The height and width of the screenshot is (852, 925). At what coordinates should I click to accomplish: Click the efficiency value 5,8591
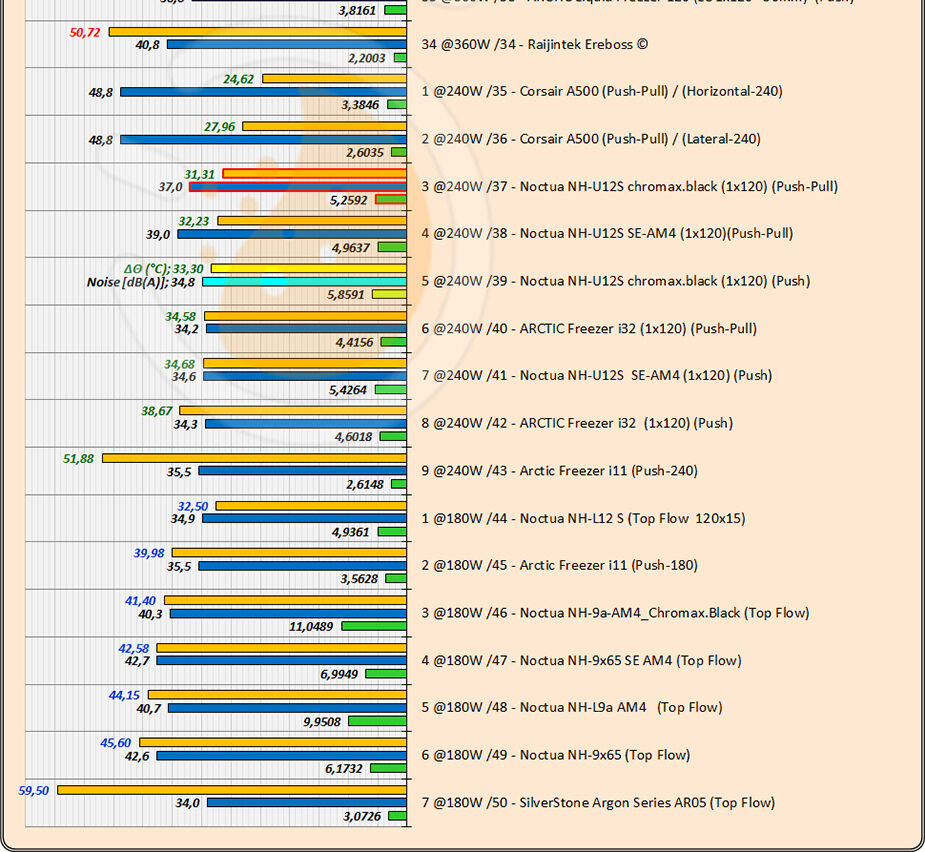pos(346,294)
